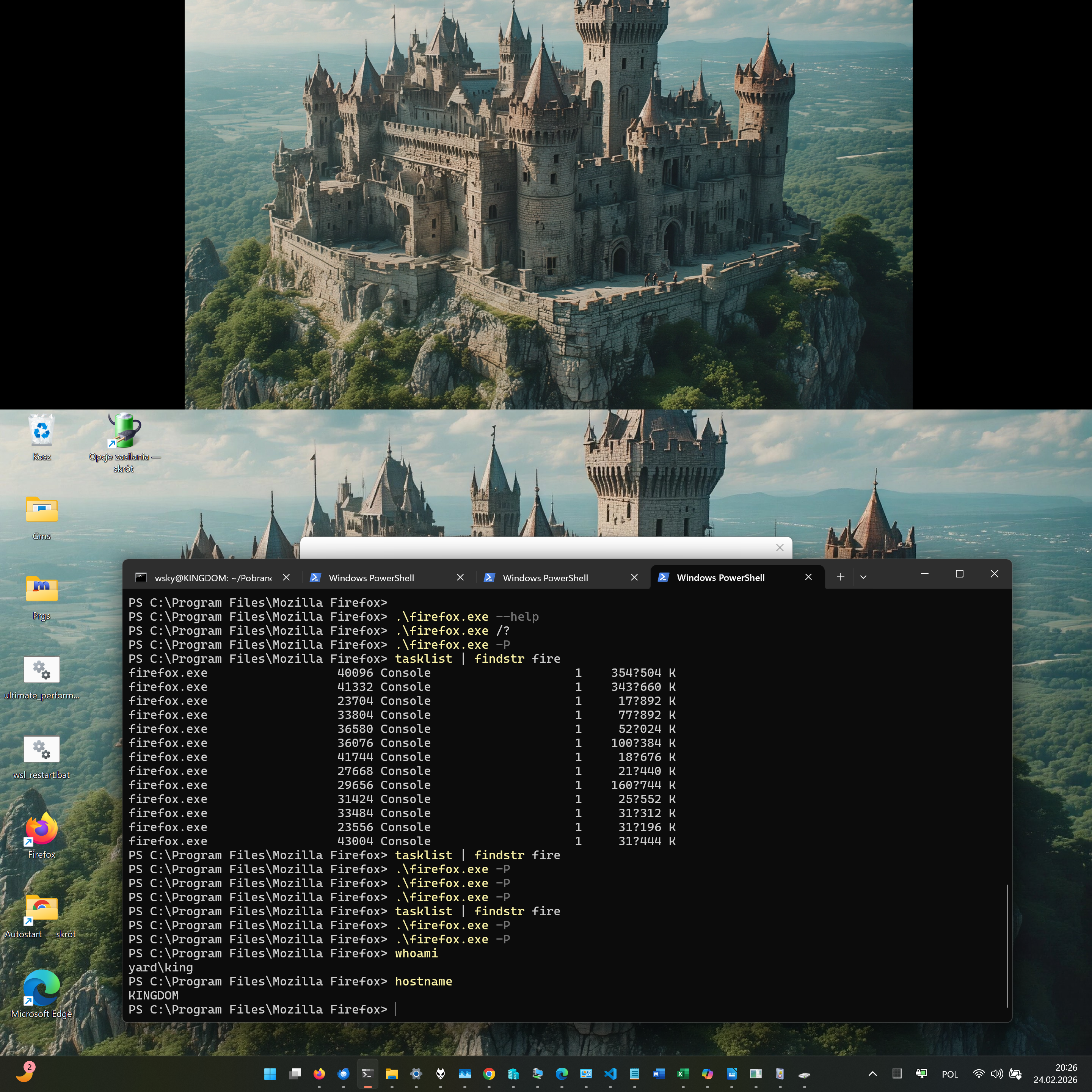Click Visual Studio Code in taskbar
Image resolution: width=1092 pixels, height=1092 pixels.
610,1073
